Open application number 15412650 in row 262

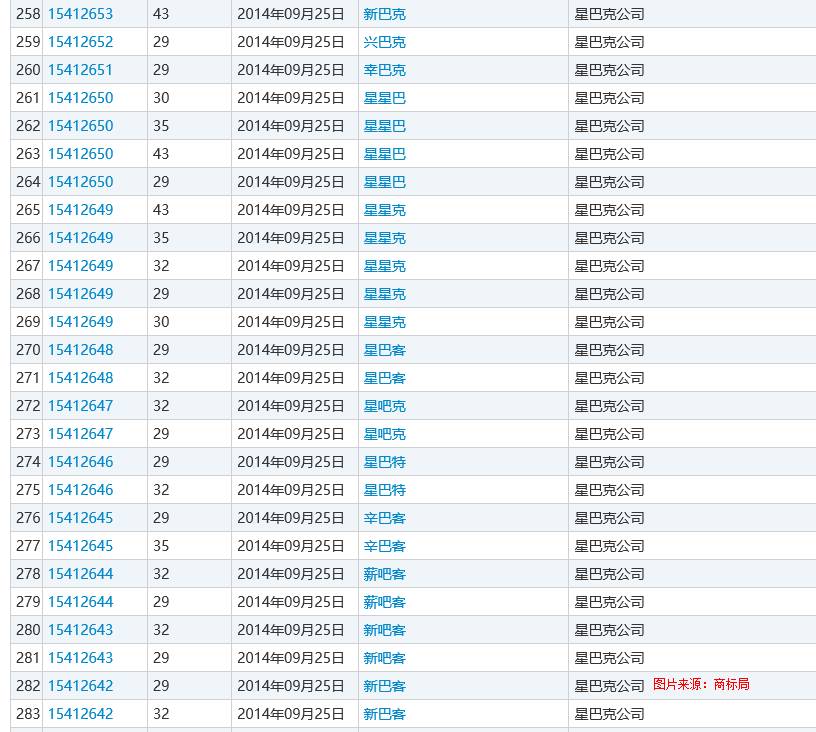(80, 126)
